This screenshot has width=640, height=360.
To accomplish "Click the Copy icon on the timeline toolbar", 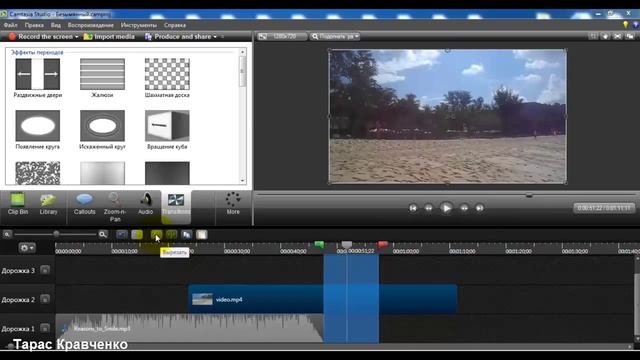I will tap(187, 235).
